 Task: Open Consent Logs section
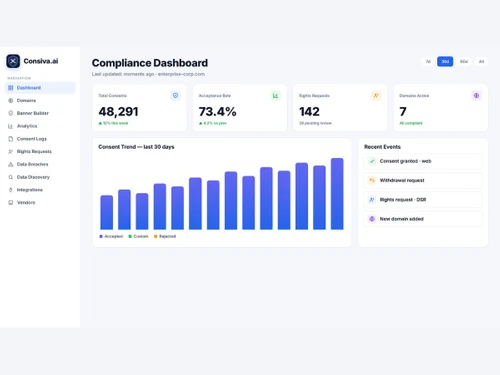point(40,139)
